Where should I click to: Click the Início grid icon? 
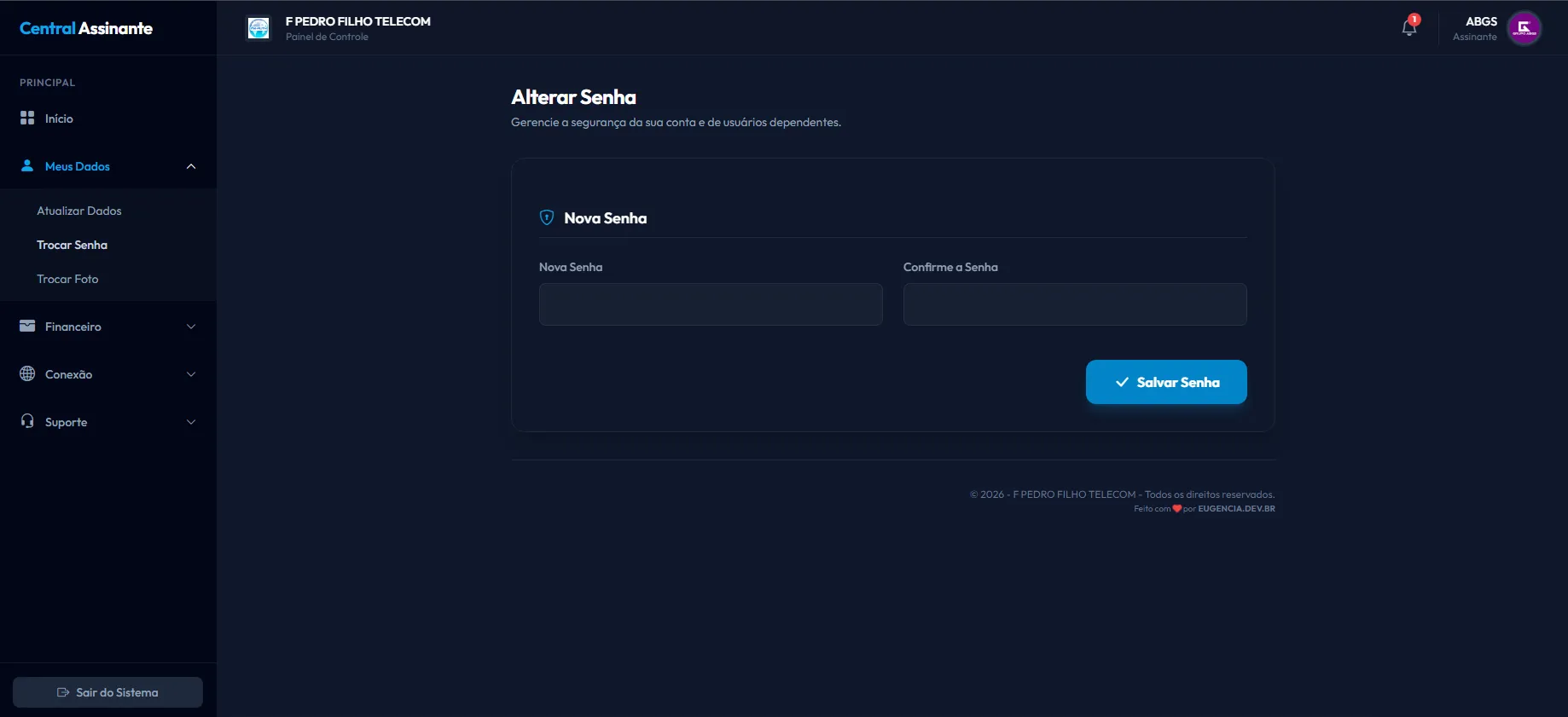click(27, 119)
